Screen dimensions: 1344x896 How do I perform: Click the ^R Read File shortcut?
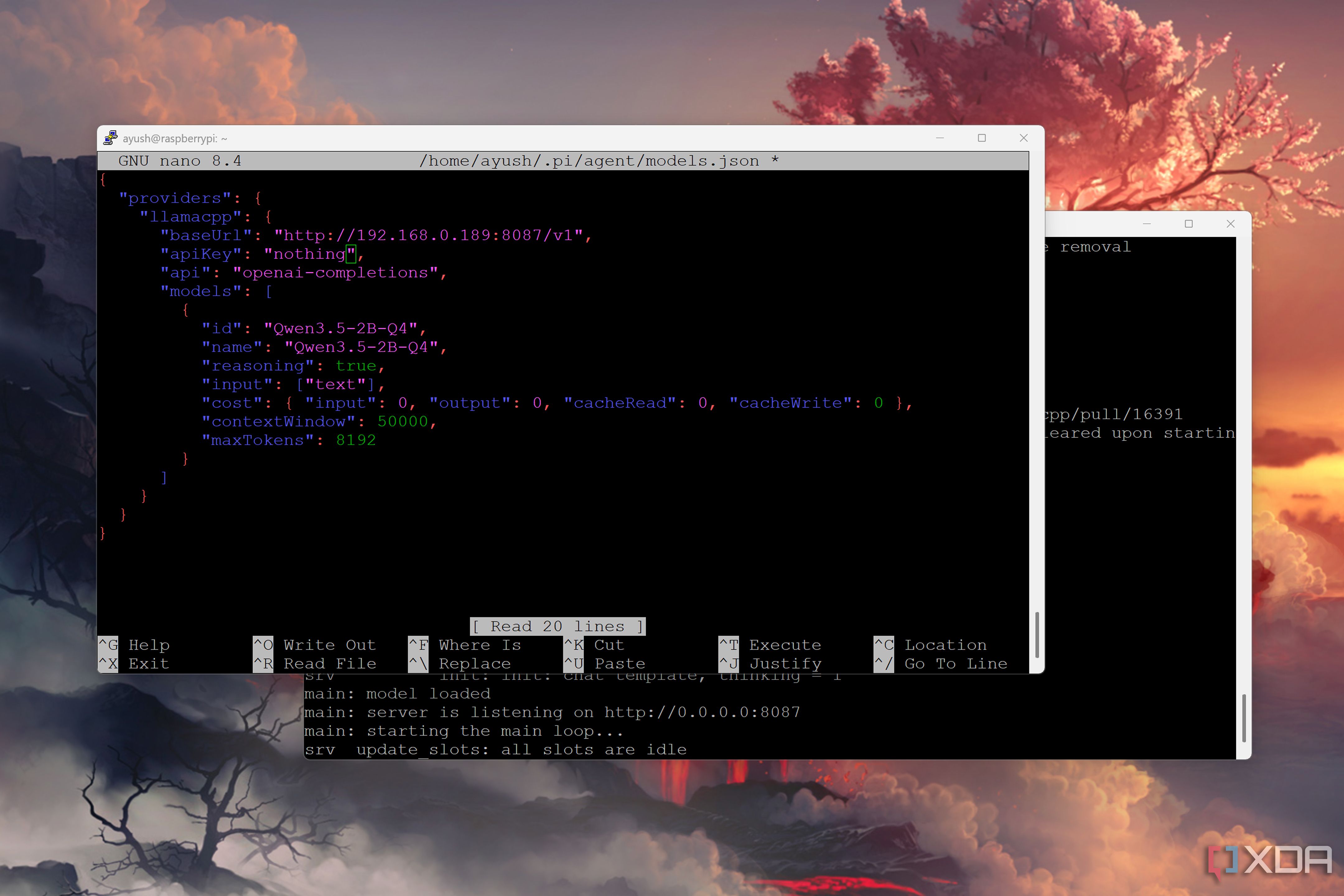[x=315, y=664]
